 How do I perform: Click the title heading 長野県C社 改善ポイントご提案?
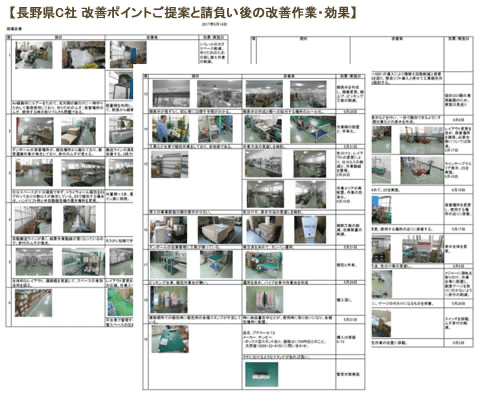pos(183,13)
